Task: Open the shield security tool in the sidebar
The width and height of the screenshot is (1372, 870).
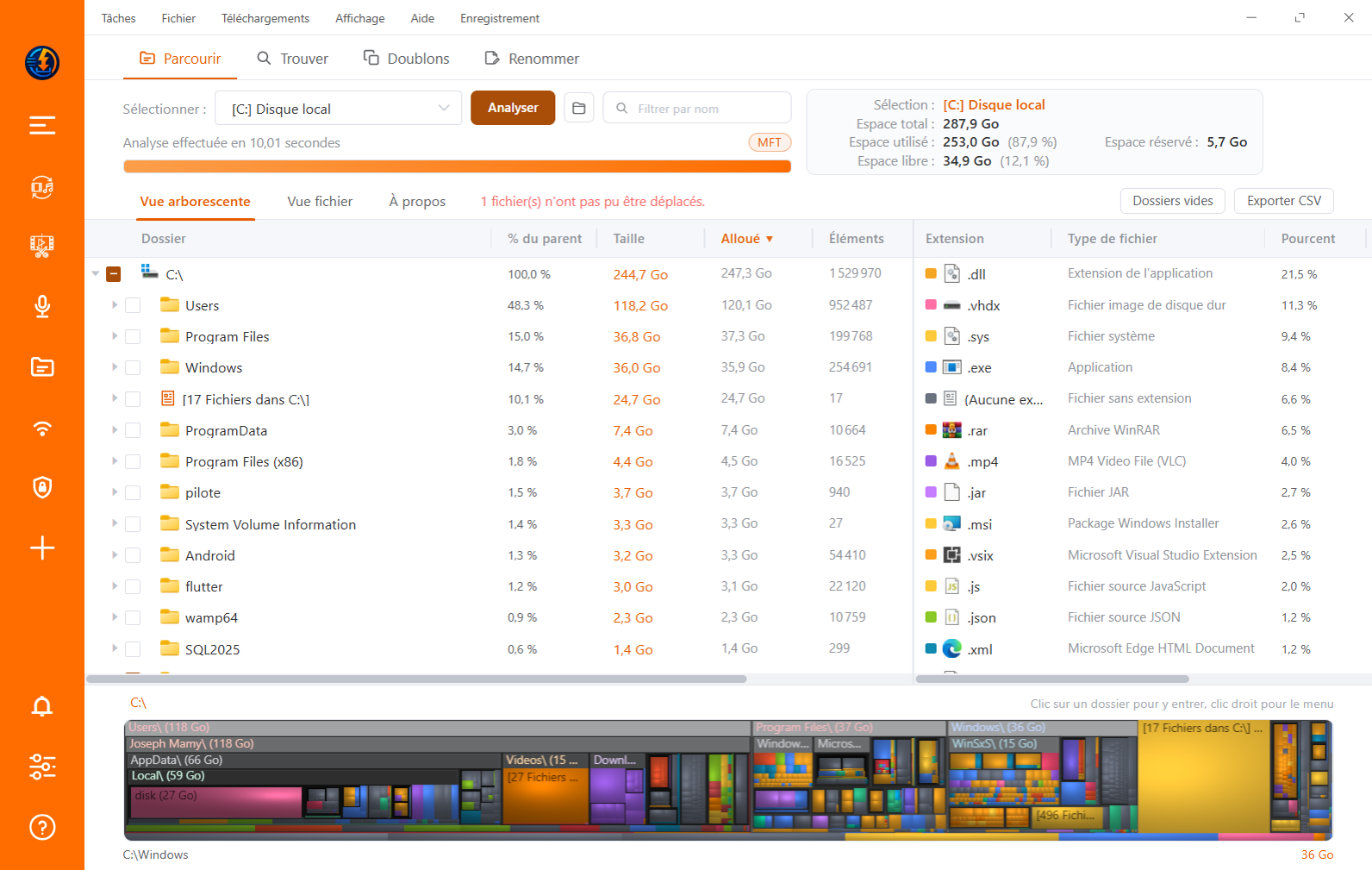Action: (x=42, y=487)
